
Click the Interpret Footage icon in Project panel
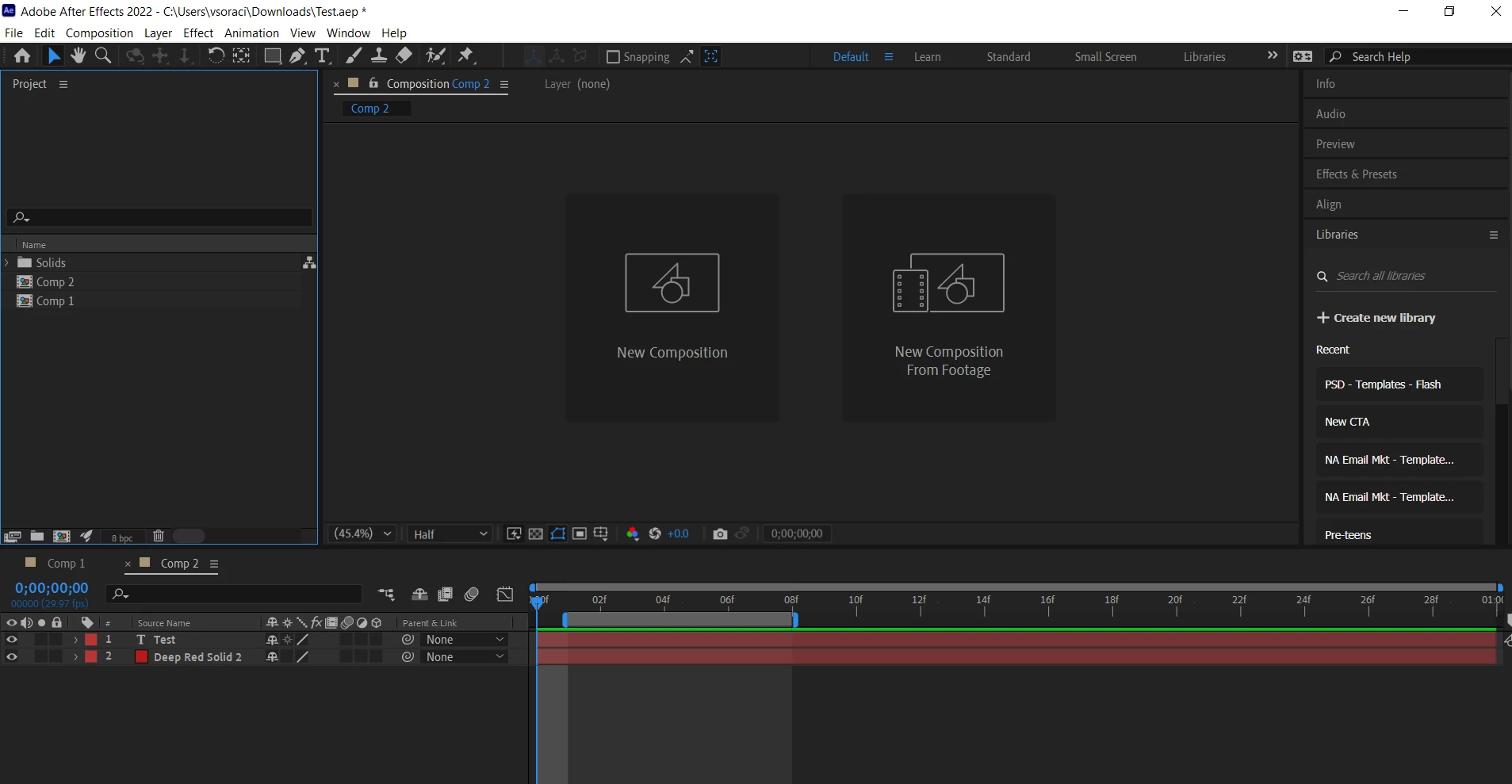point(12,537)
